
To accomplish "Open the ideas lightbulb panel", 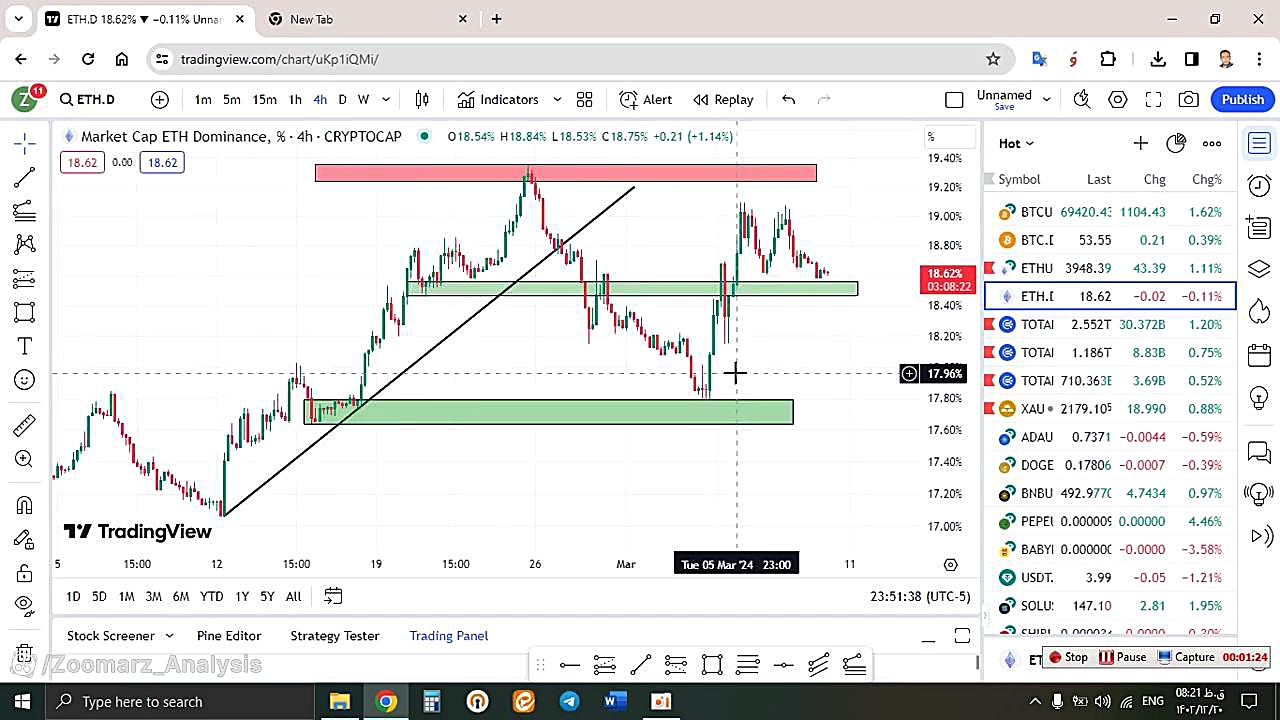I will click(1259, 397).
